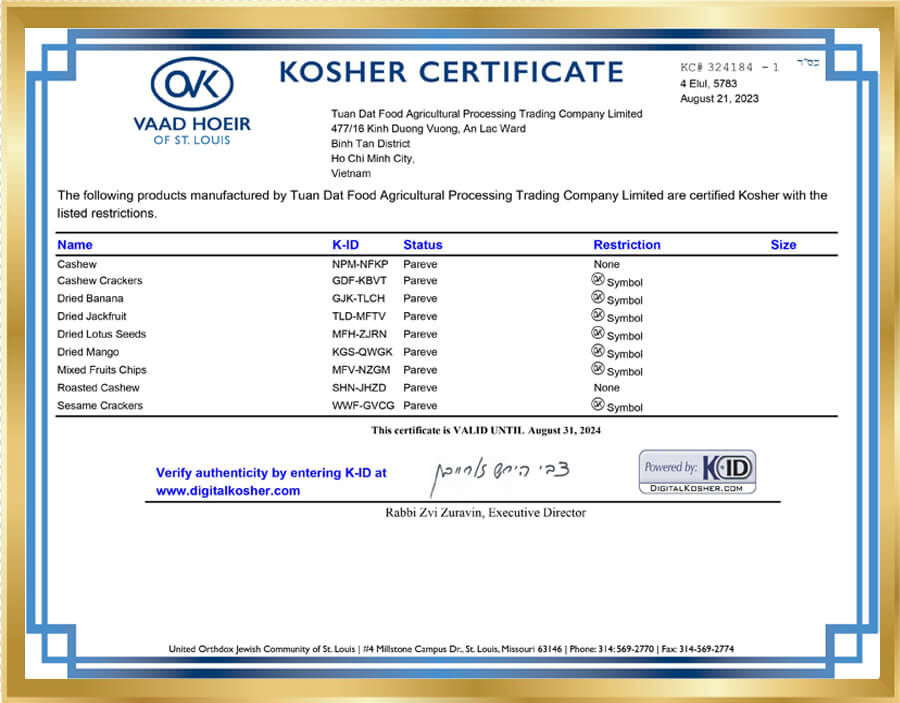Click the OK symbol in Dried Banana row

[x=598, y=297]
